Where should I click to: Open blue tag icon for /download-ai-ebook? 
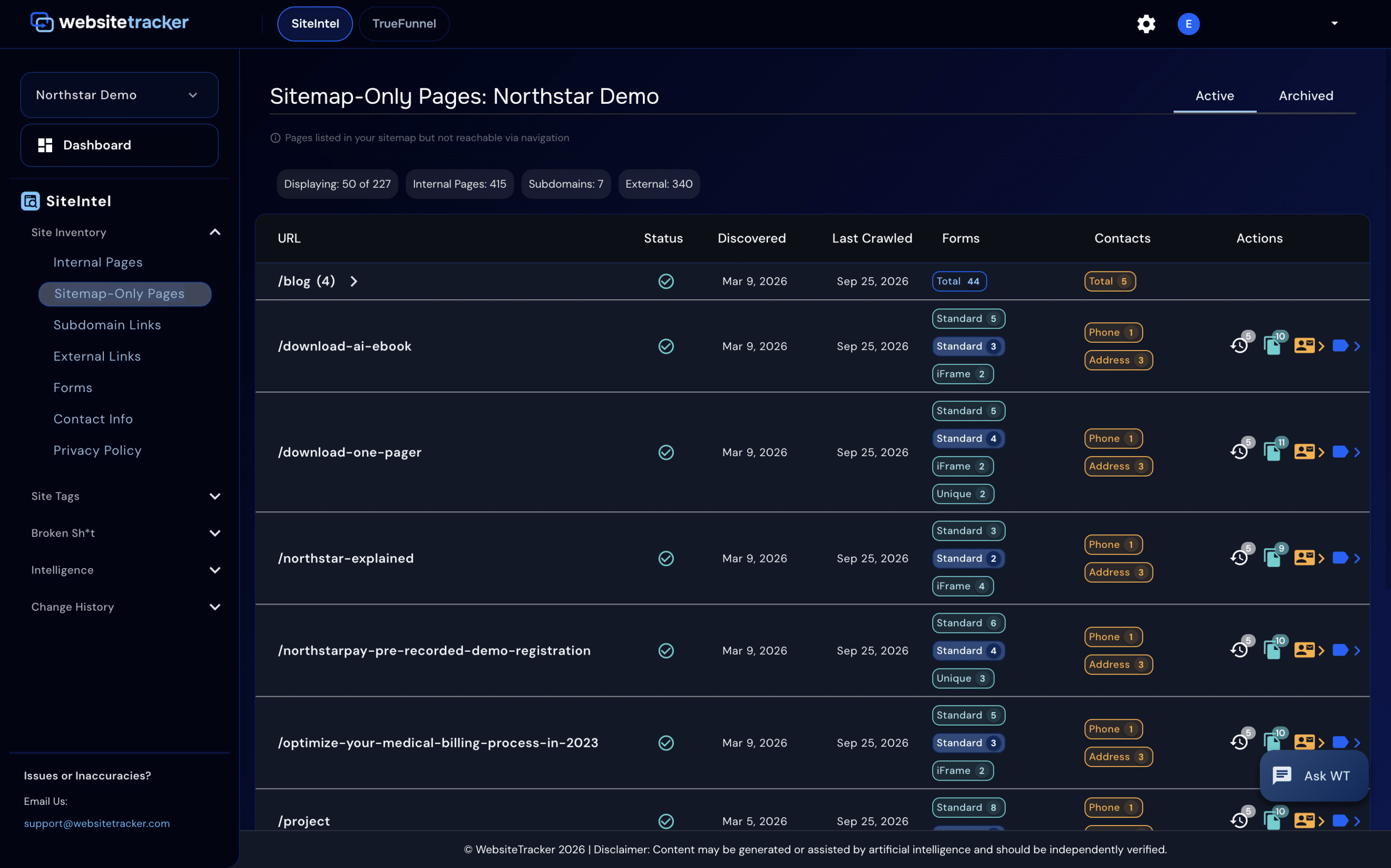pyautogui.click(x=1340, y=346)
